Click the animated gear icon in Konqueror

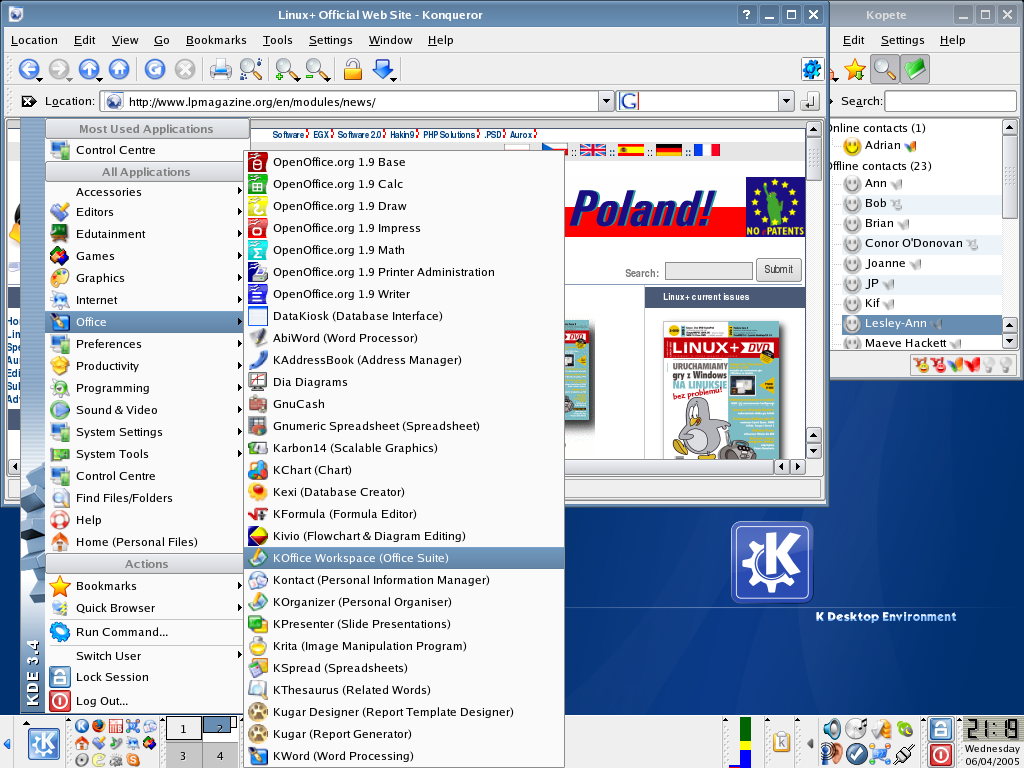point(812,69)
